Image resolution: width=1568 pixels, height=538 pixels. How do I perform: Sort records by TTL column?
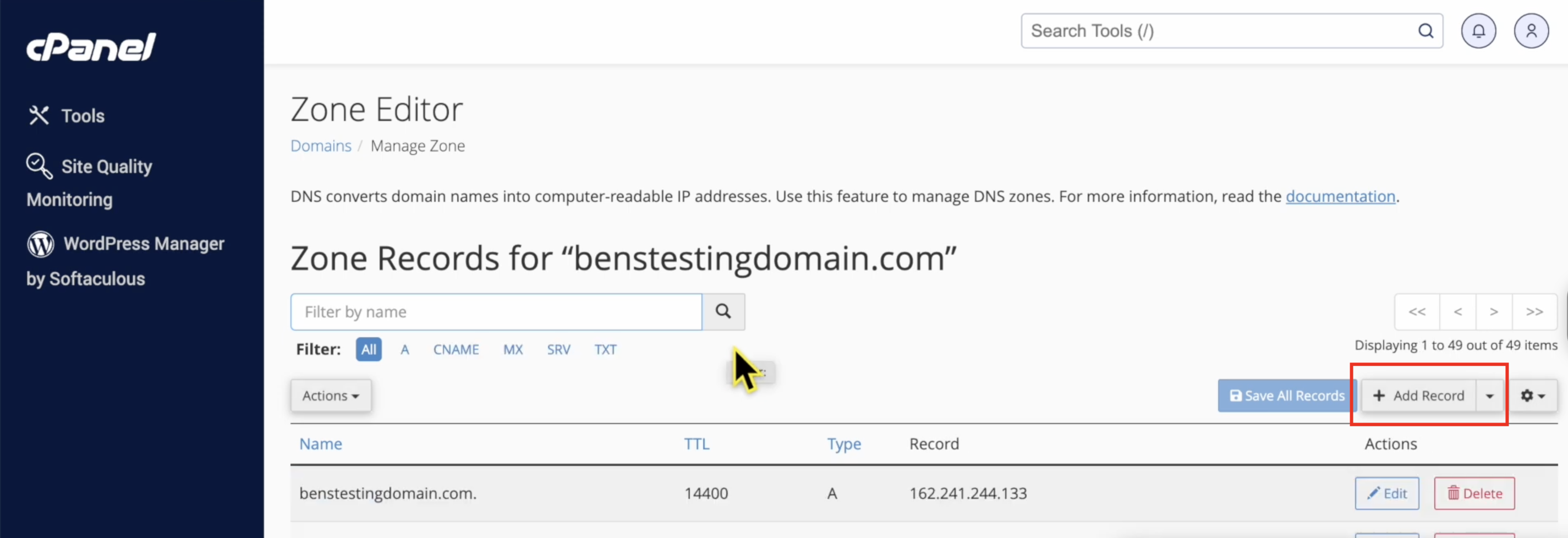coord(697,444)
